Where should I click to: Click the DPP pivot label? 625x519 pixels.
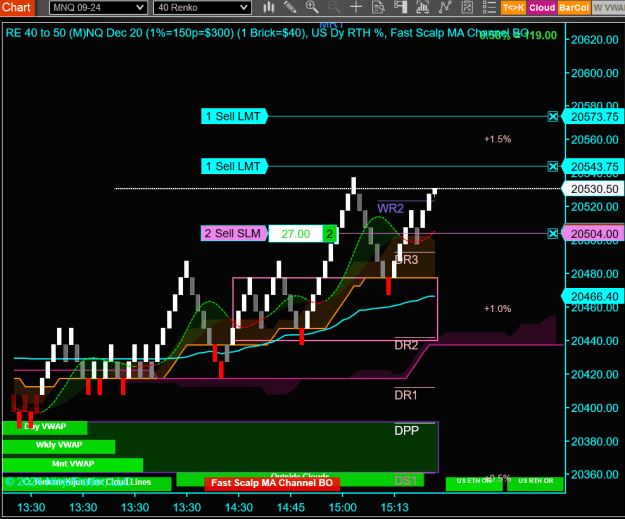tap(407, 431)
